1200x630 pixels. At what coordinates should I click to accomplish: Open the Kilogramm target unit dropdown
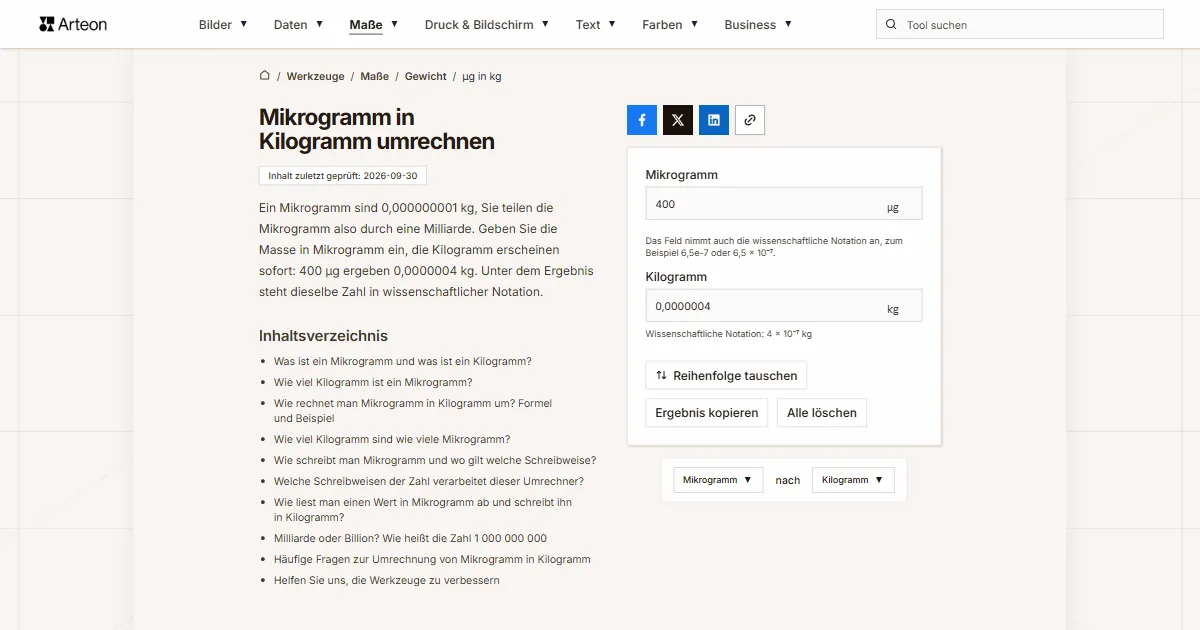[x=853, y=480]
